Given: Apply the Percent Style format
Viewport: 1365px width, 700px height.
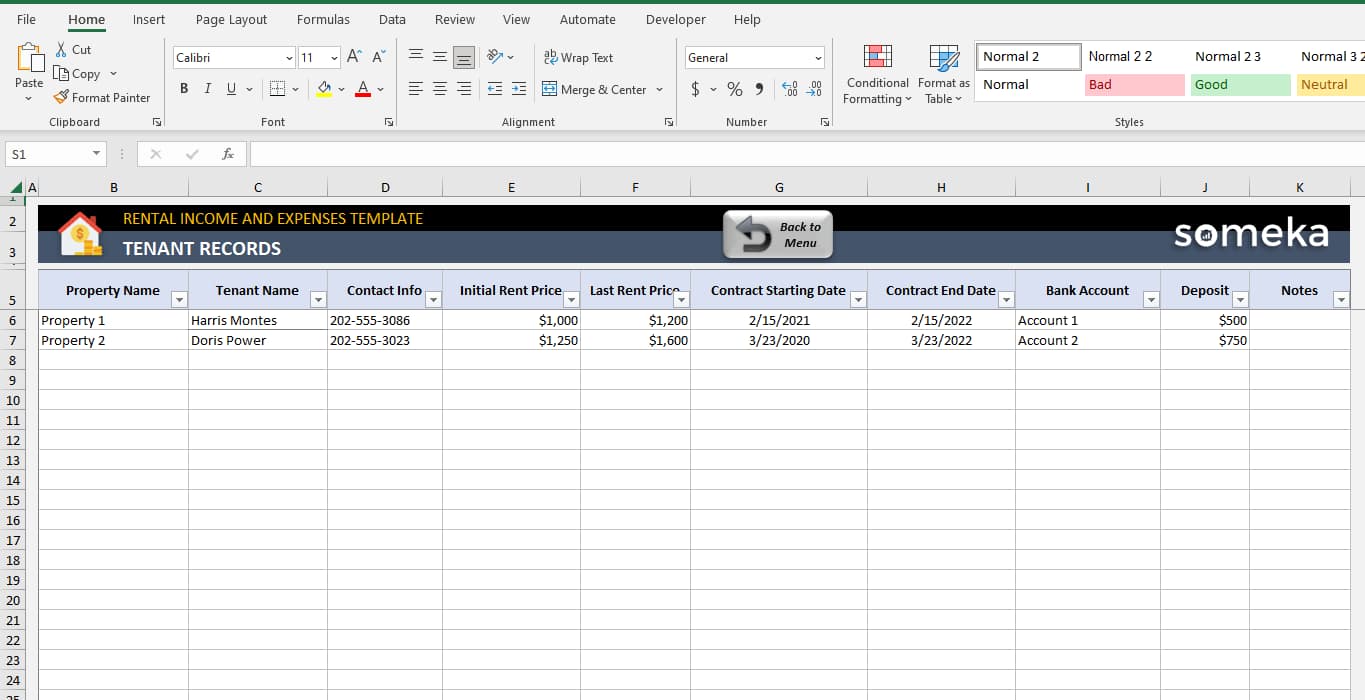Looking at the screenshot, I should click(x=733, y=89).
